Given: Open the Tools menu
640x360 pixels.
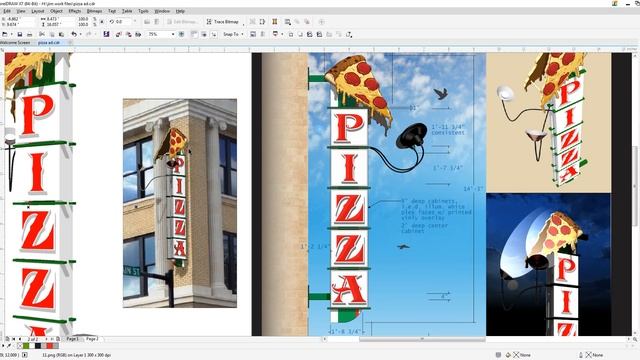Looking at the screenshot, I should 143,11.
